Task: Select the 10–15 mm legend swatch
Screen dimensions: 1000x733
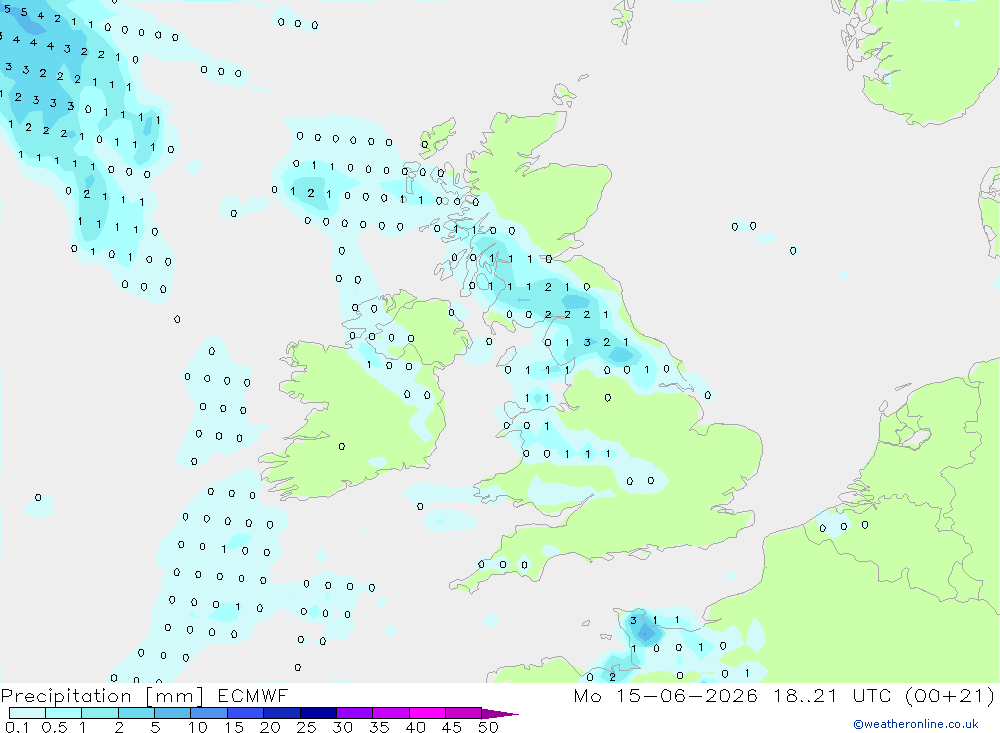Action: (x=209, y=713)
